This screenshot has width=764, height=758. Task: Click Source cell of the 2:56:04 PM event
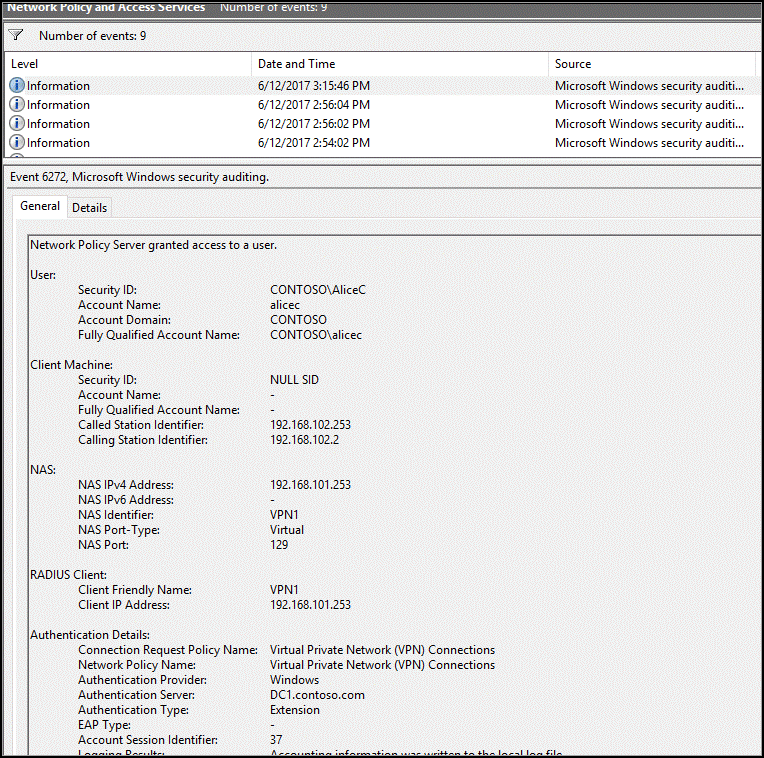click(649, 105)
